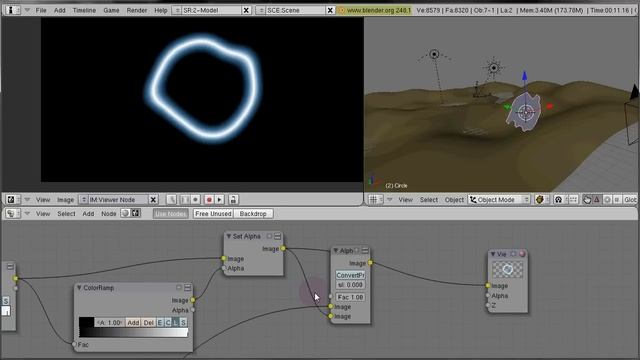
Task: Toggle Viewer node preview icon
Action: (513, 254)
